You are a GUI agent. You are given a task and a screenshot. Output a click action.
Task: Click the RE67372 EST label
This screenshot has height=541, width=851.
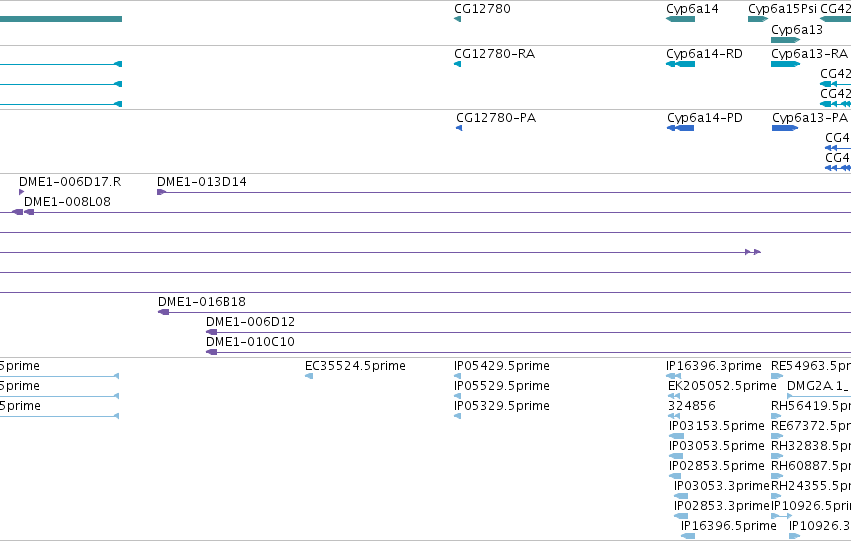811,426
